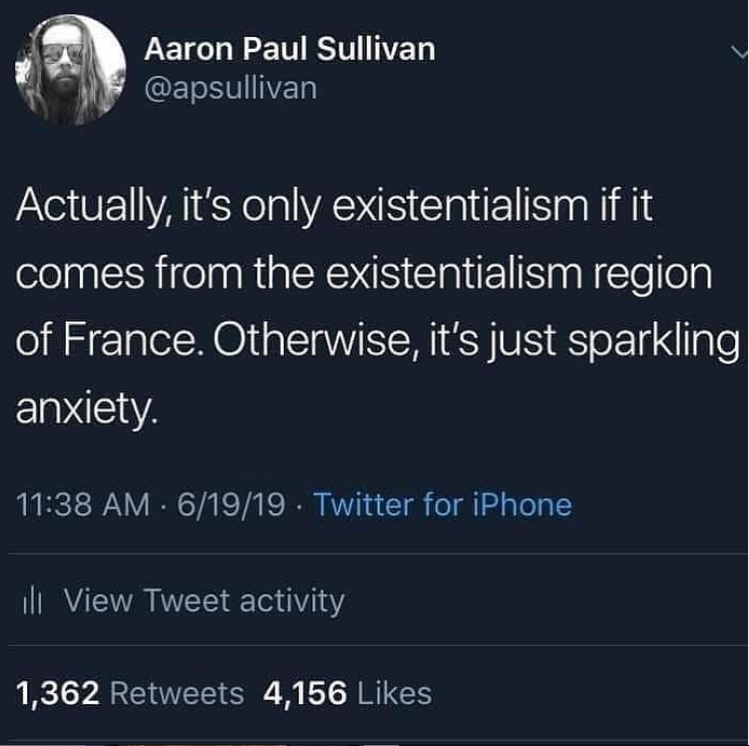Click the 4,156 likes count number

(x=305, y=693)
